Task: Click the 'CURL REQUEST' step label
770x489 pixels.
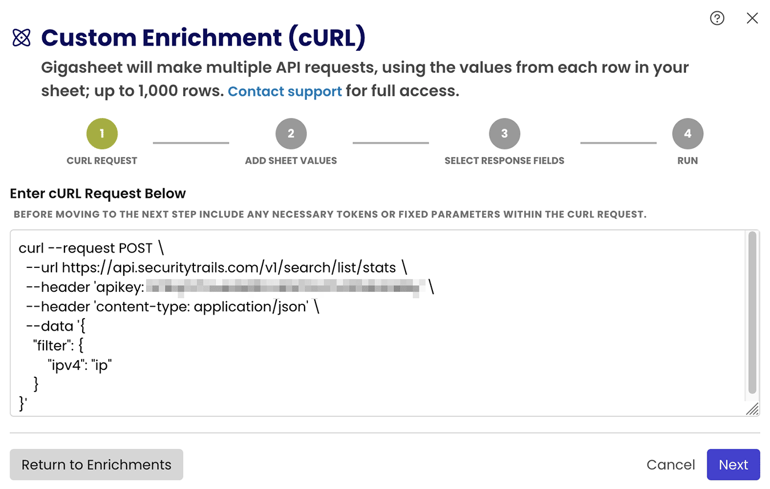Action: tap(102, 161)
